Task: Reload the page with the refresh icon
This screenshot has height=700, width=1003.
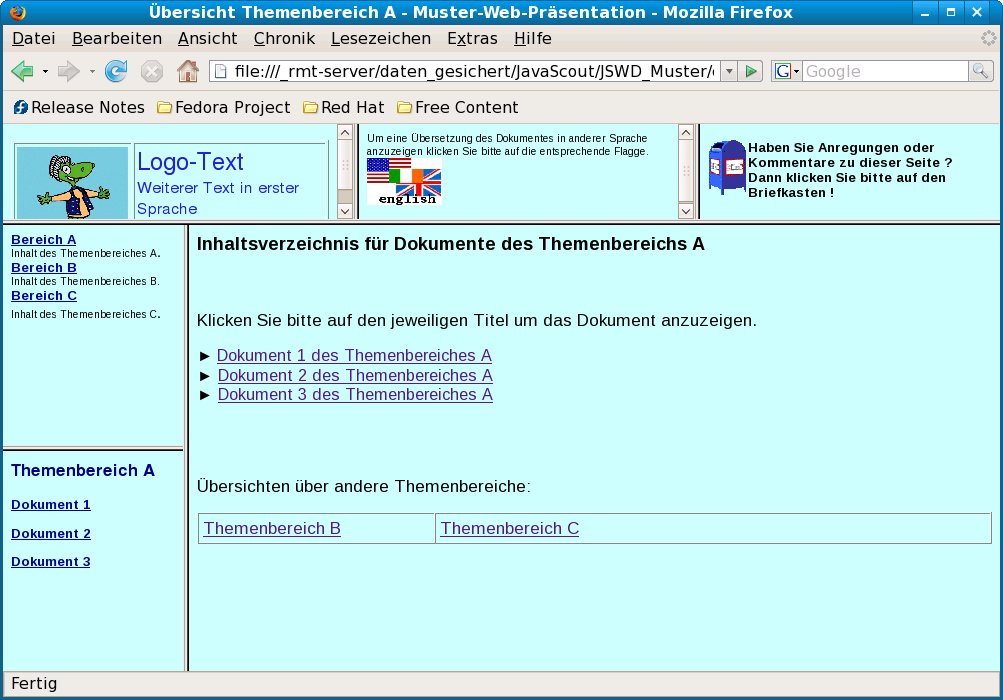Action: tap(116, 72)
